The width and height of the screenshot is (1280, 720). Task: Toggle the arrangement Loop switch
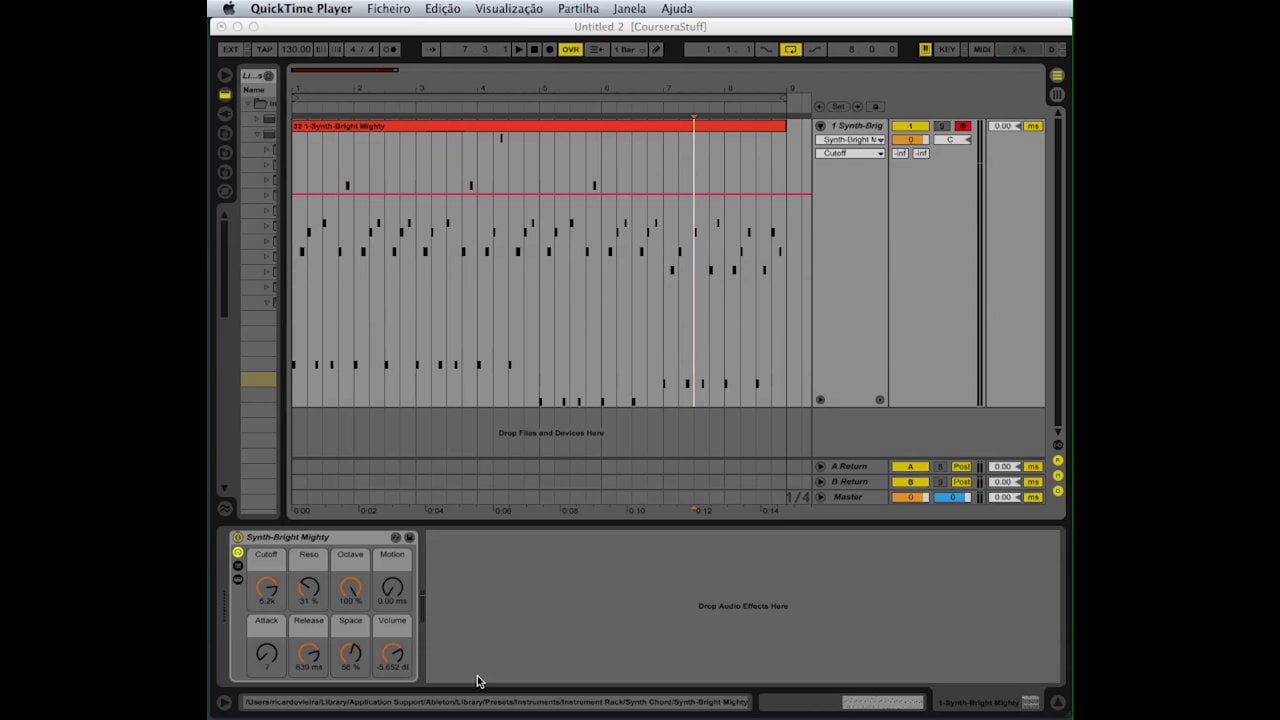791,49
